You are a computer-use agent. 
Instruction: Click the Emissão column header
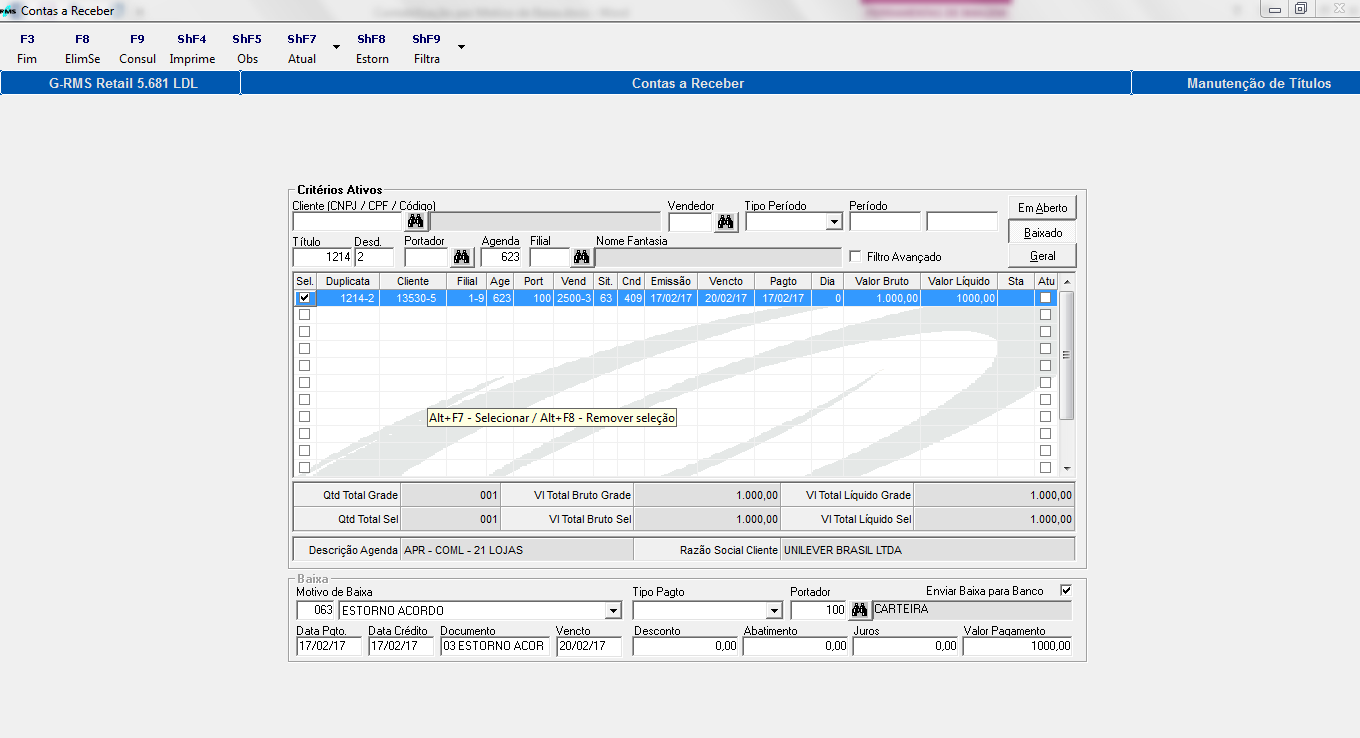click(670, 282)
